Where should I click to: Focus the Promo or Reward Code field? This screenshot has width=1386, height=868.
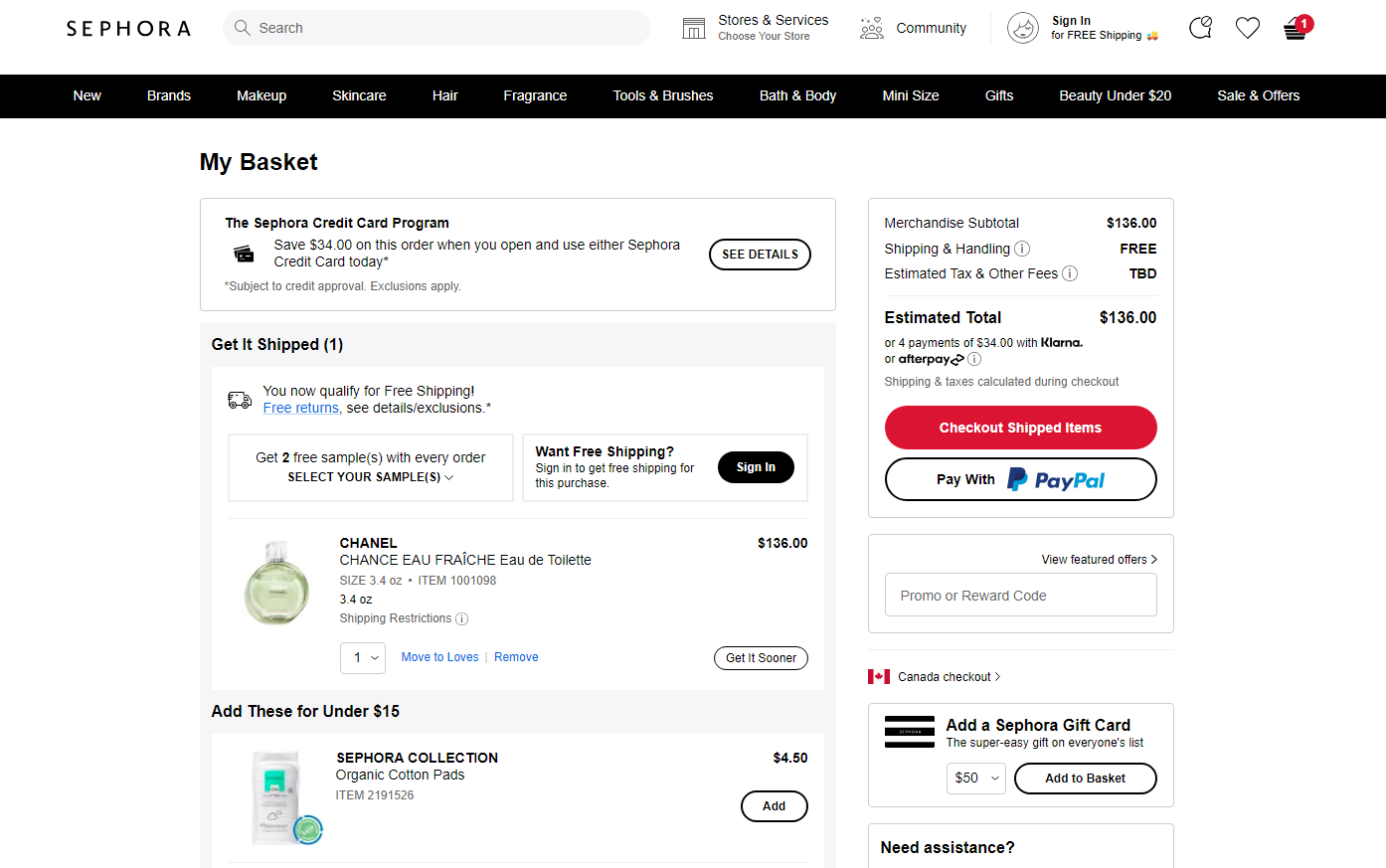pyautogui.click(x=1021, y=595)
